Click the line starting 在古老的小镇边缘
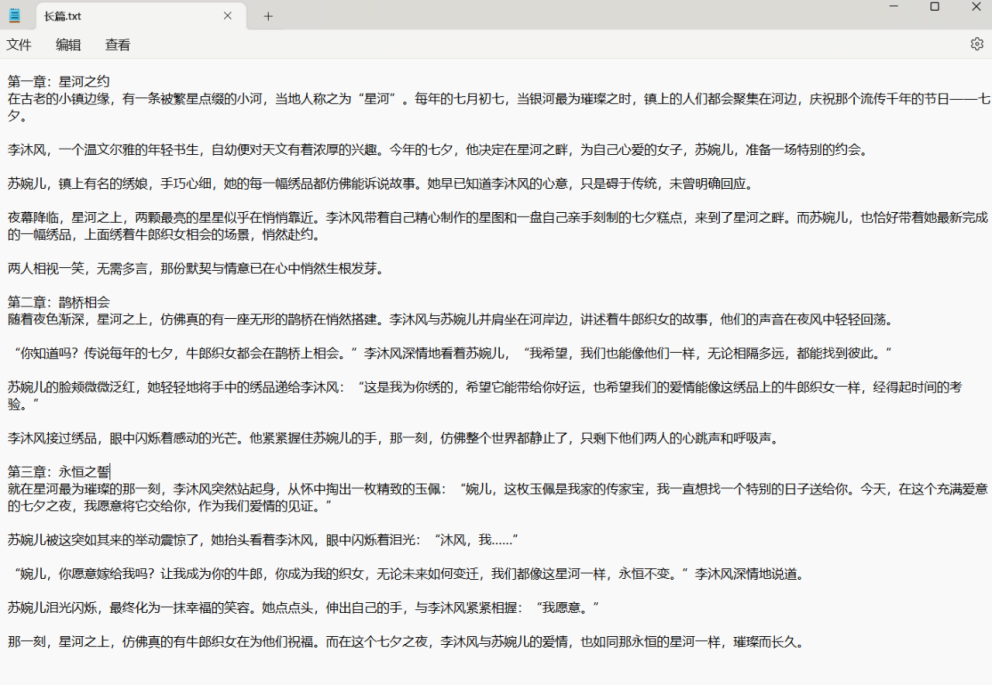This screenshot has width=992, height=686. [499, 99]
